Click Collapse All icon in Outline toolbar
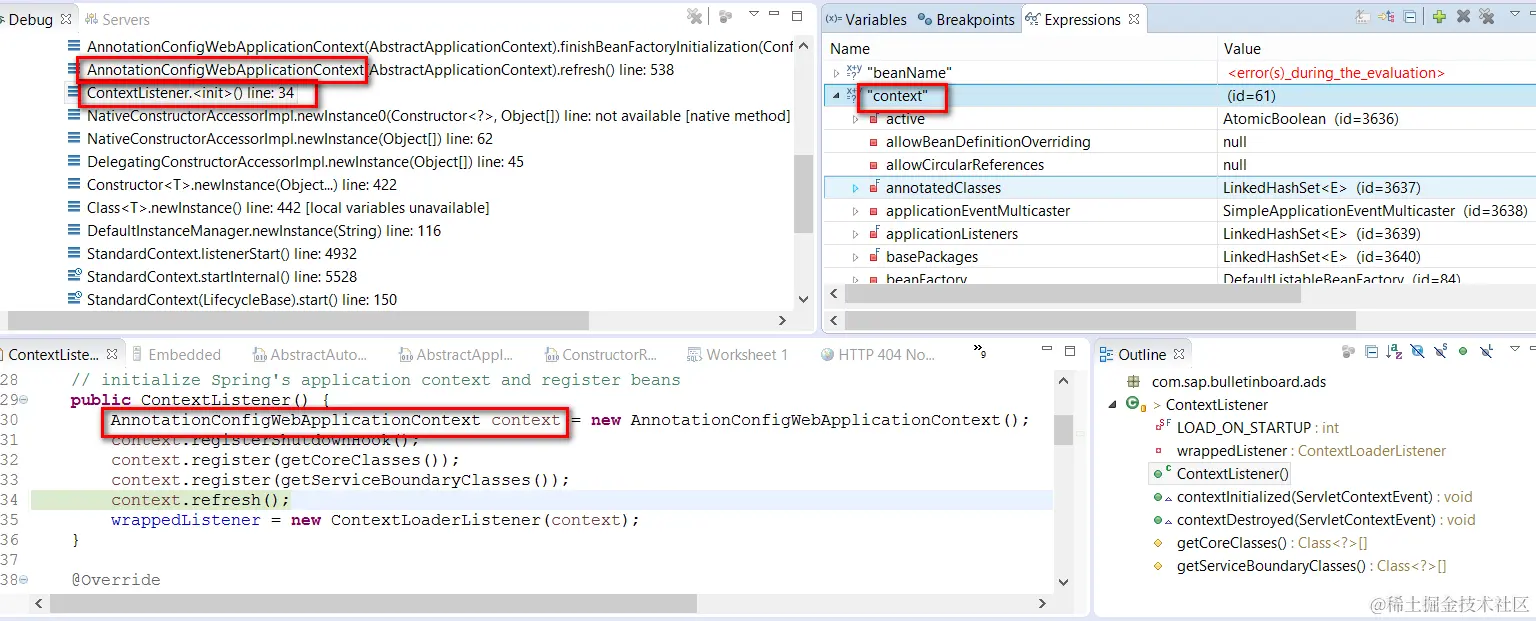The image size is (1536, 621). 1371,352
